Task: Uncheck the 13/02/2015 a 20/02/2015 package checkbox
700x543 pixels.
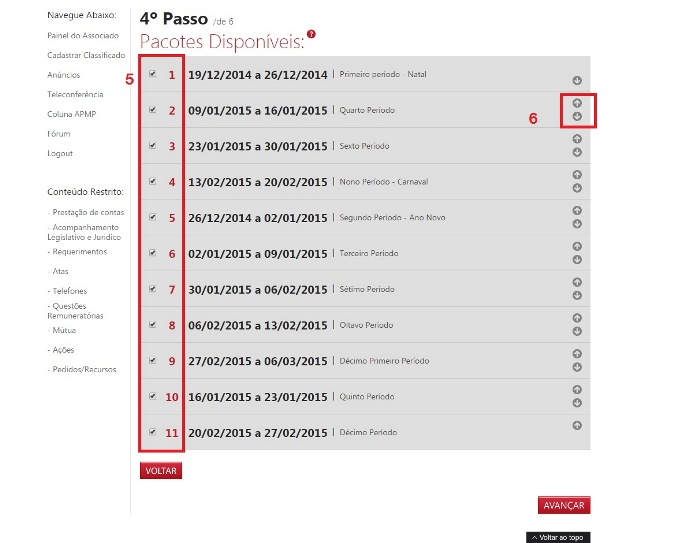Action: click(153, 181)
